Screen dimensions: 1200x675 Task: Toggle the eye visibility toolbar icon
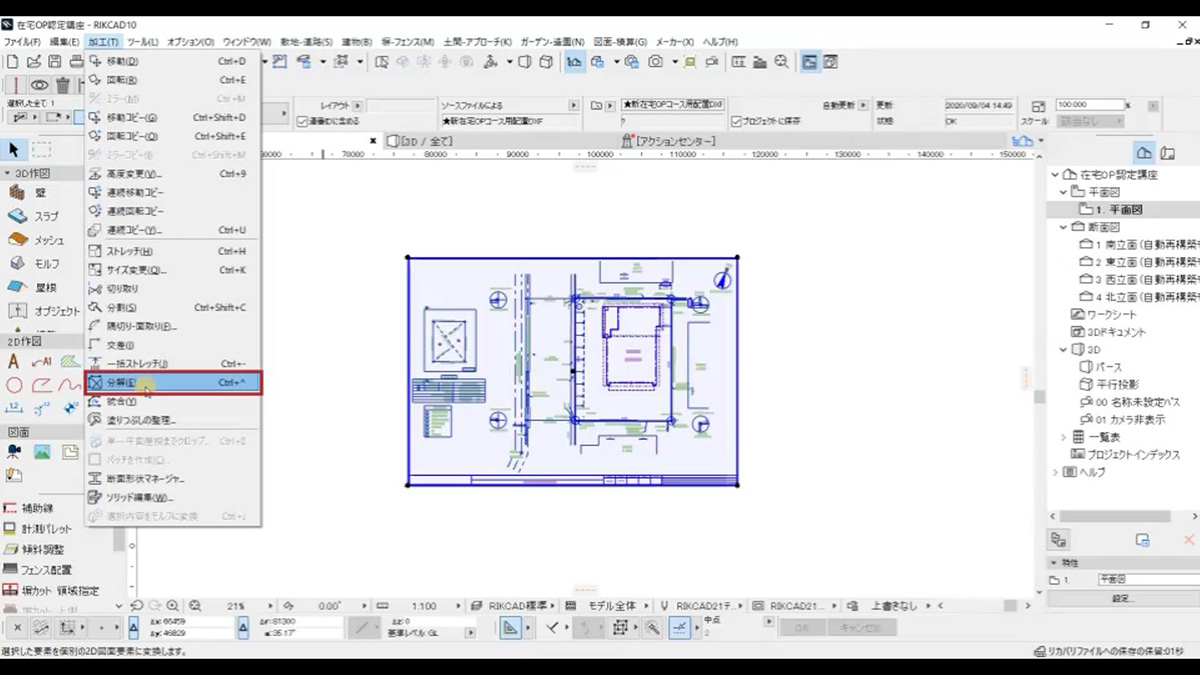(38, 86)
